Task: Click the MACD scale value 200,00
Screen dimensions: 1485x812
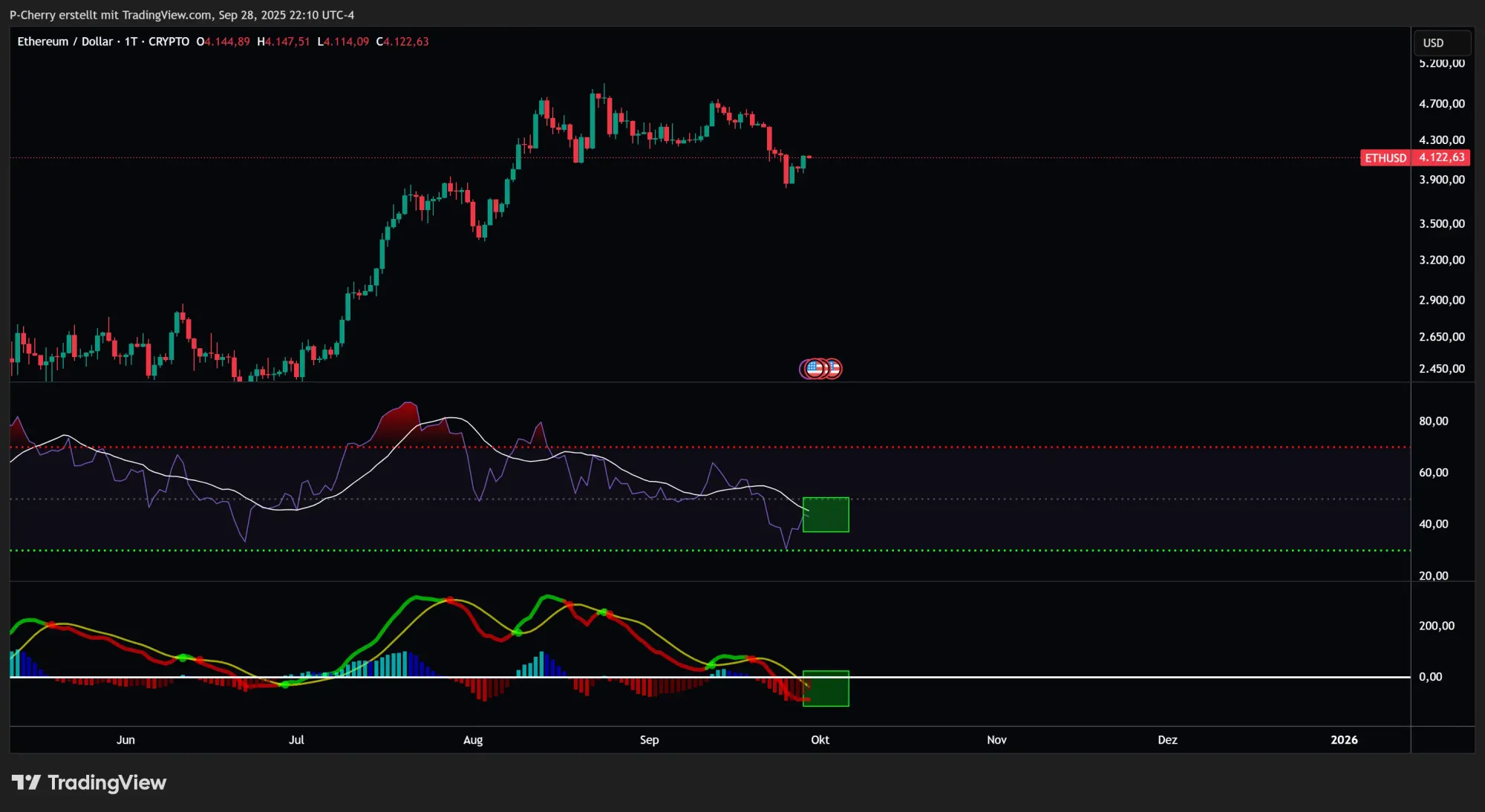Action: pos(1437,626)
